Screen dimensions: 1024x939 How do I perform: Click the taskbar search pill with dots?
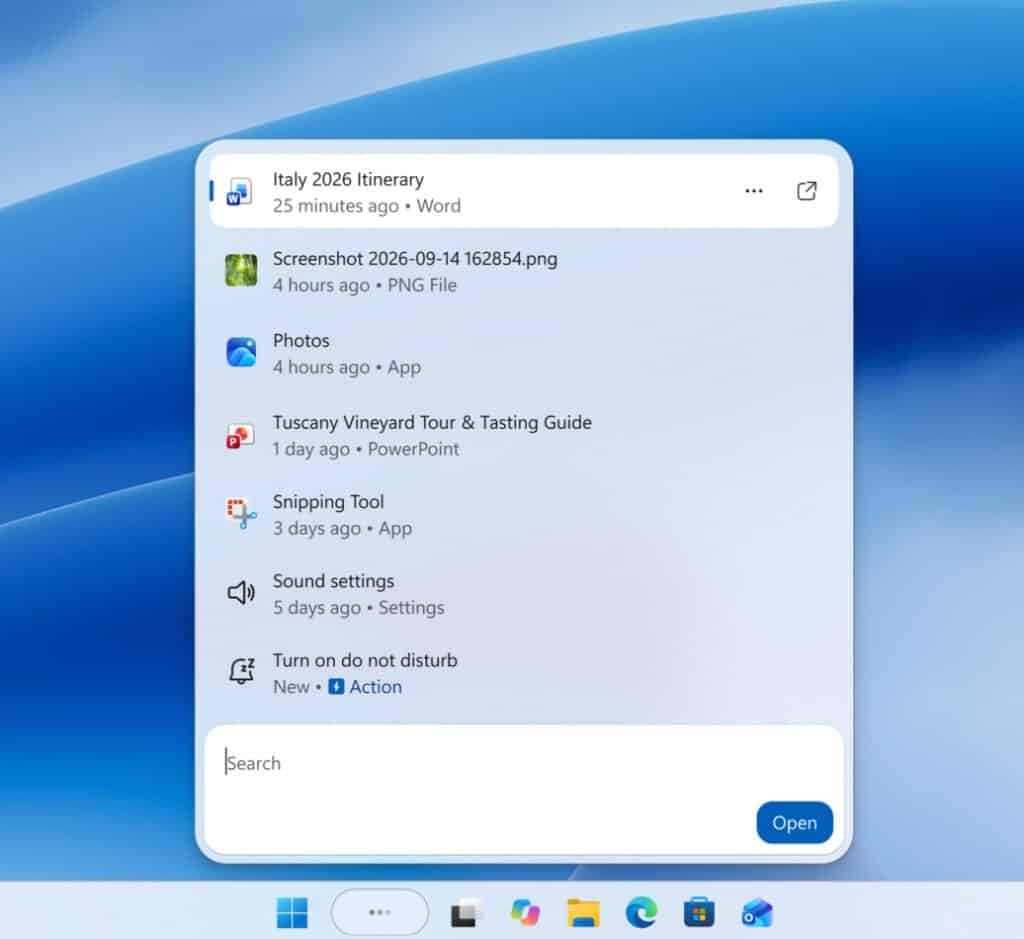tap(380, 912)
